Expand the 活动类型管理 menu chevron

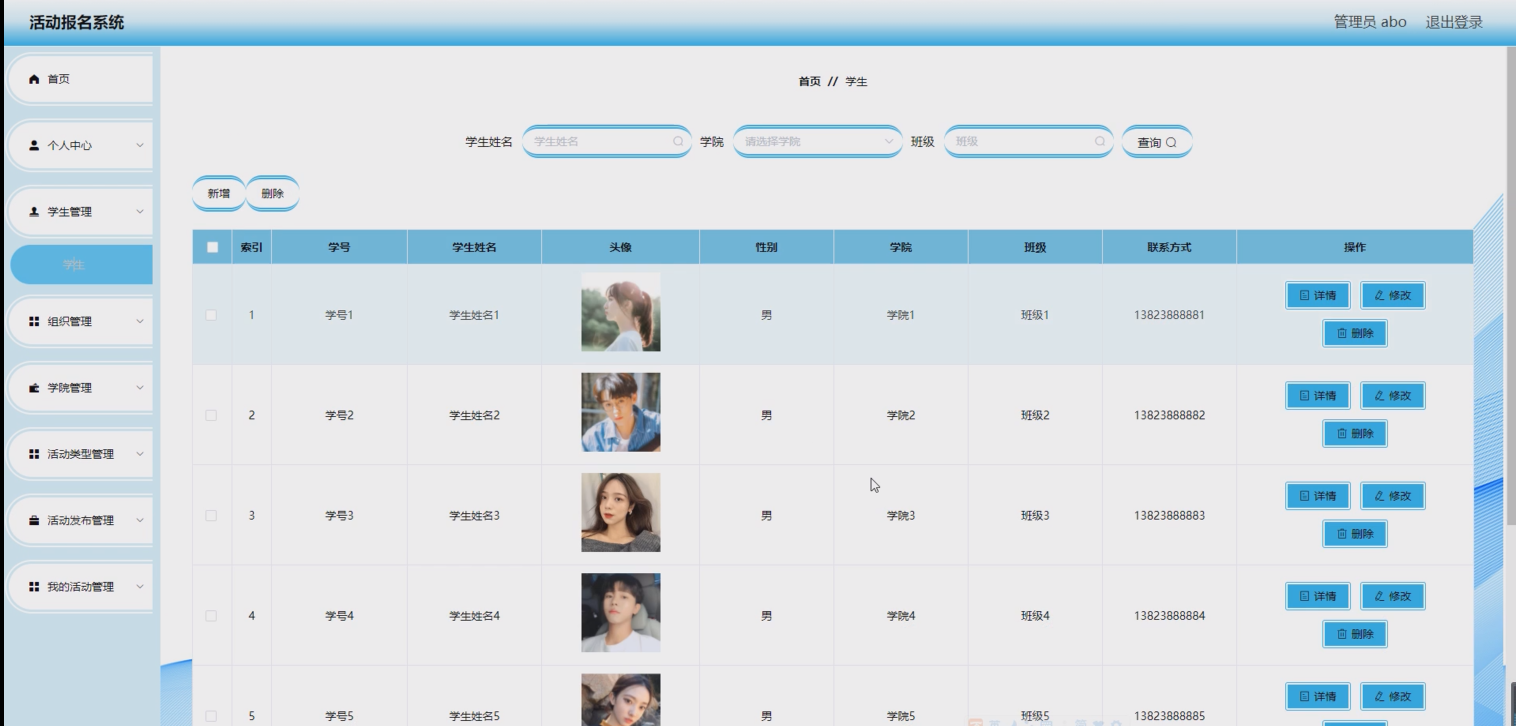140,454
